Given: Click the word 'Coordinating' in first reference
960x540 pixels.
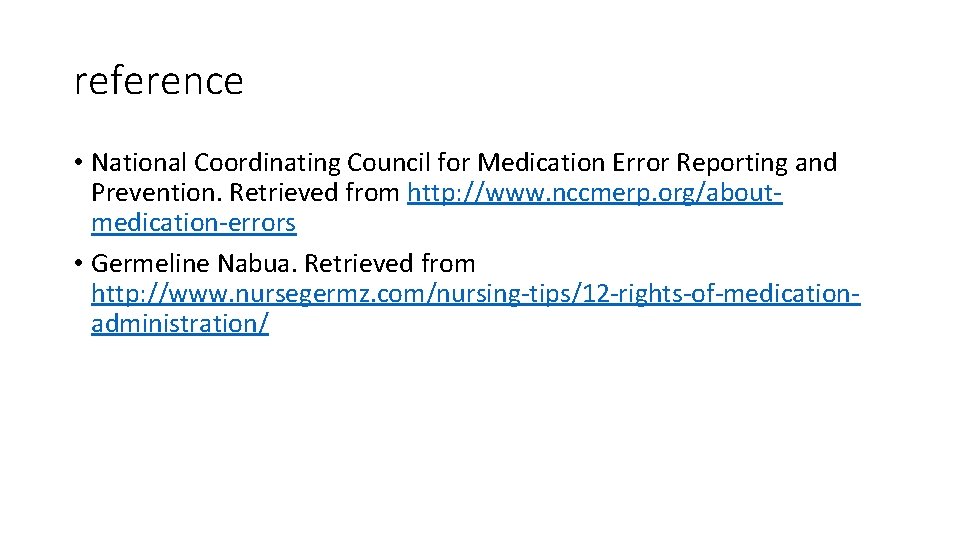Looking at the screenshot, I should 267,163.
